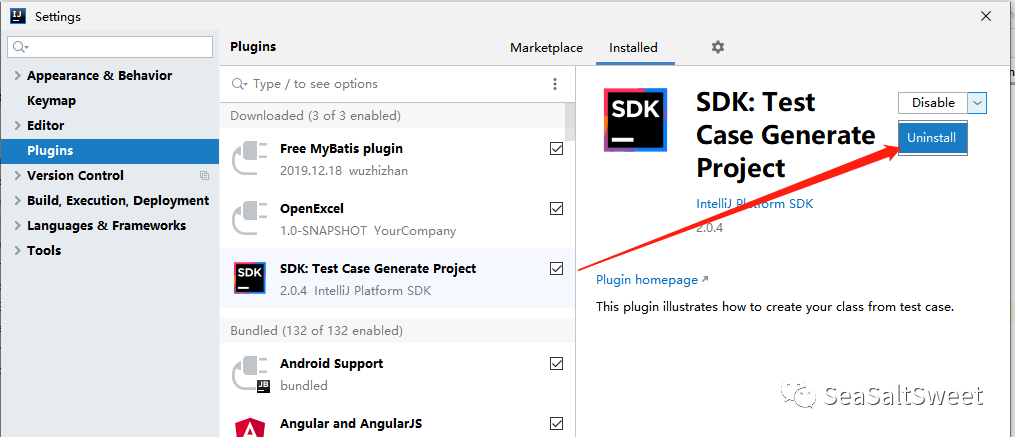Select the Android Support plugin name
Screen dimensions: 1015x437
331,364
